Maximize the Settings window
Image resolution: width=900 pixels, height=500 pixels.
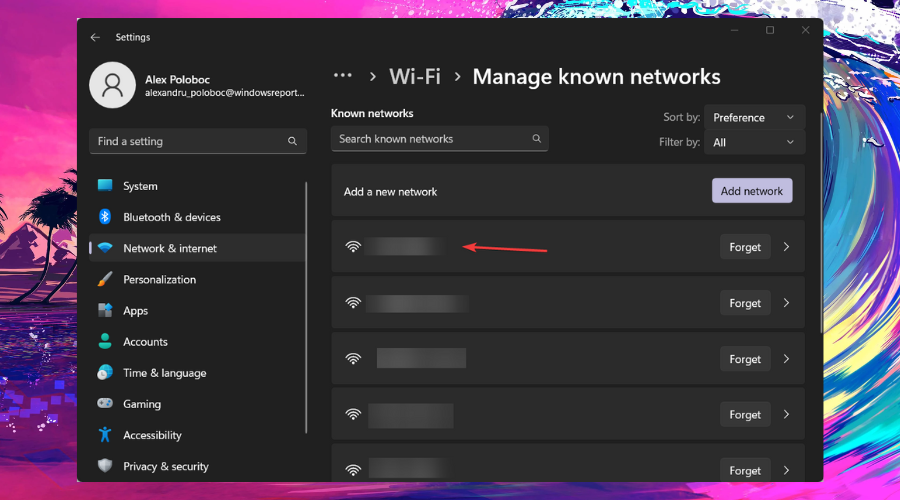[x=770, y=30]
